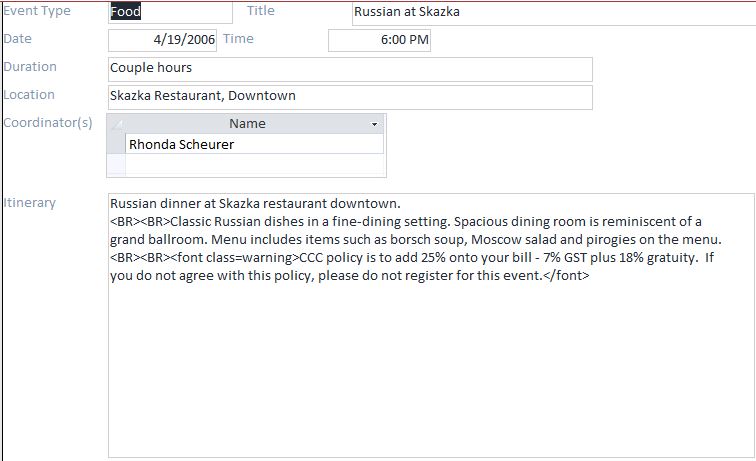Click the Event Type field containing Food

pos(168,12)
